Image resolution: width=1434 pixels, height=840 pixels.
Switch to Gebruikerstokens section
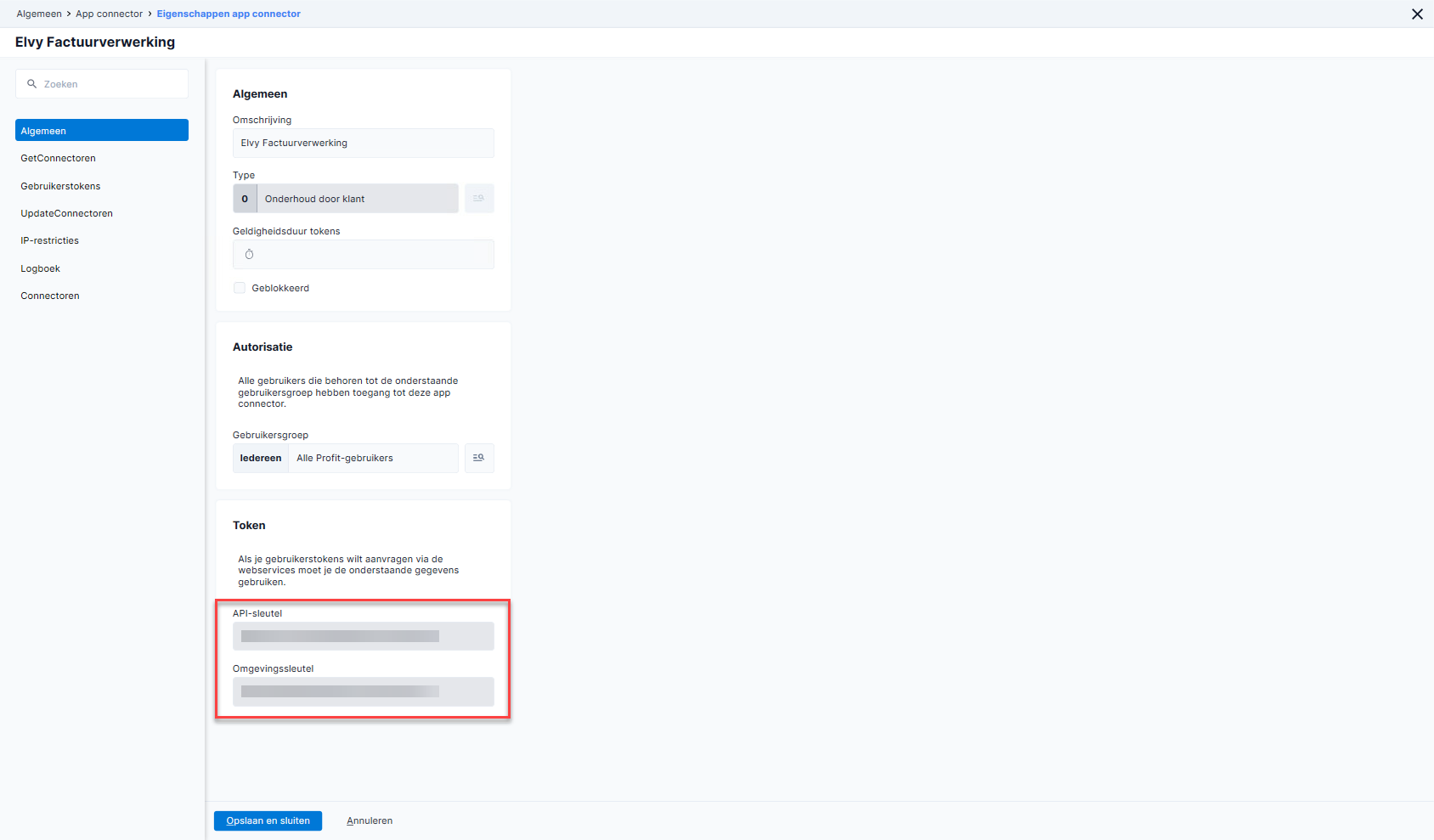60,186
